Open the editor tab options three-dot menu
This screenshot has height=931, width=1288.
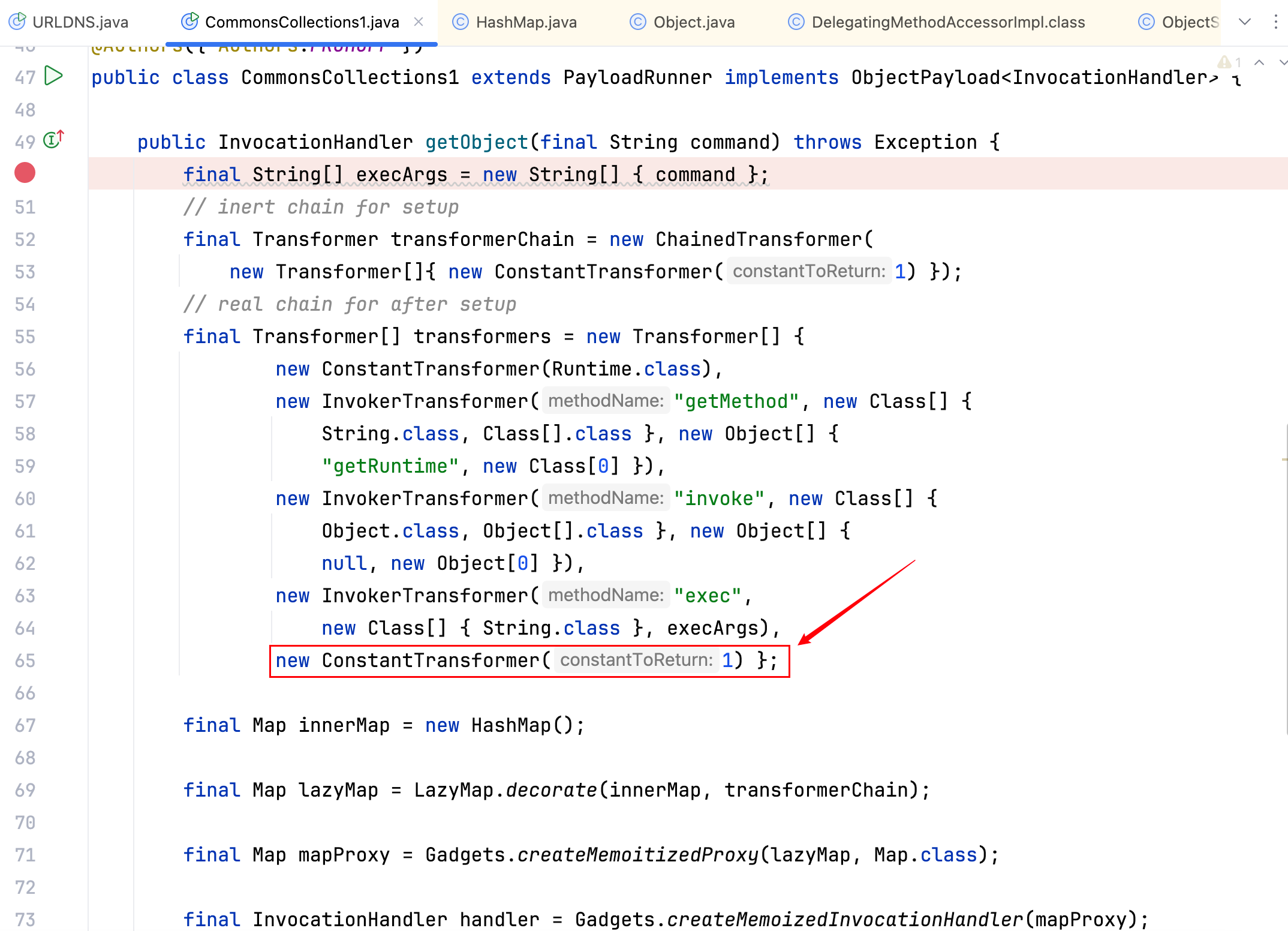coord(1275,22)
